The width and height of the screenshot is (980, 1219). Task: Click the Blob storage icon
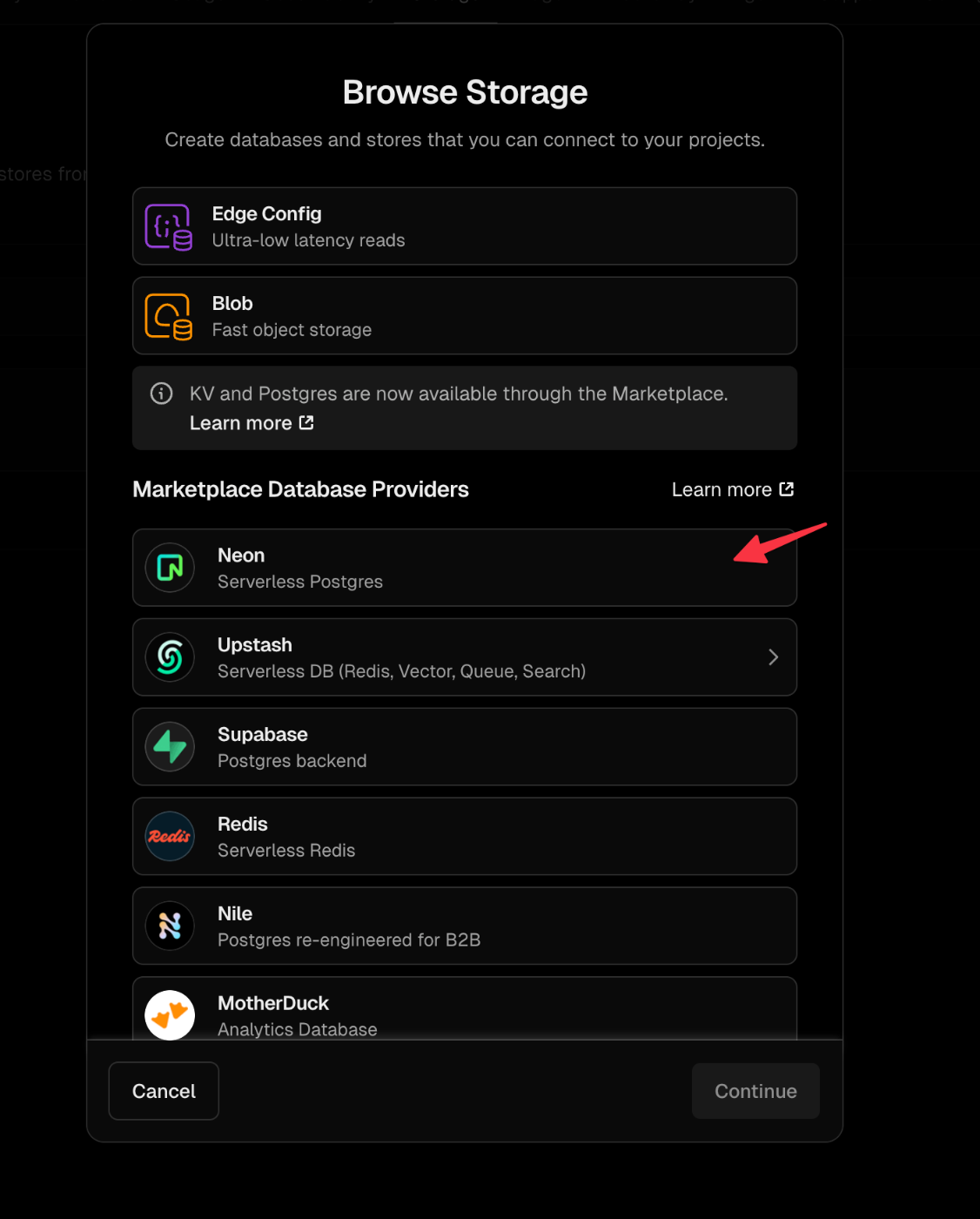[169, 316]
